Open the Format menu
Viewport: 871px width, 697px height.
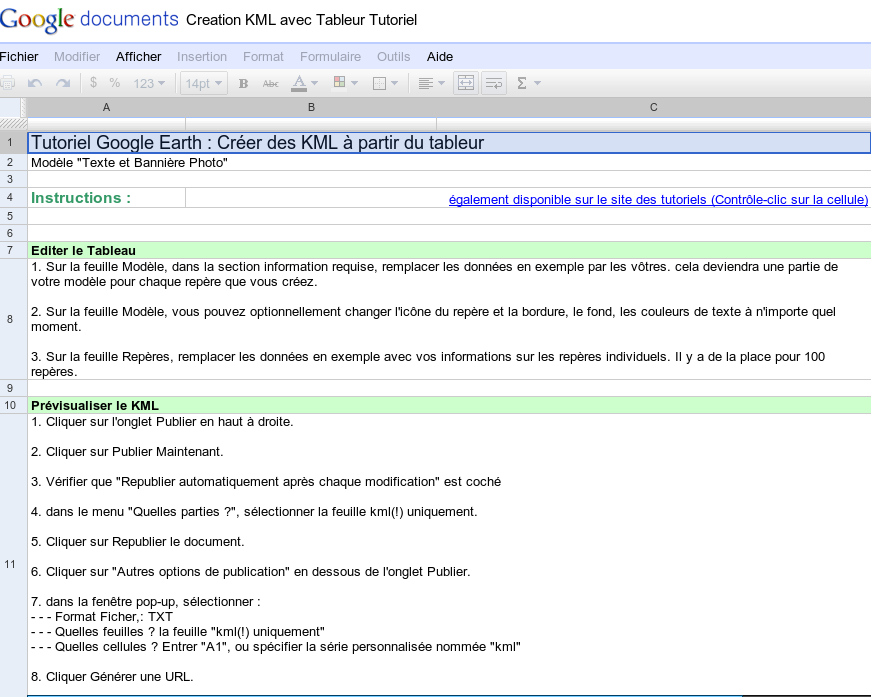coord(263,57)
